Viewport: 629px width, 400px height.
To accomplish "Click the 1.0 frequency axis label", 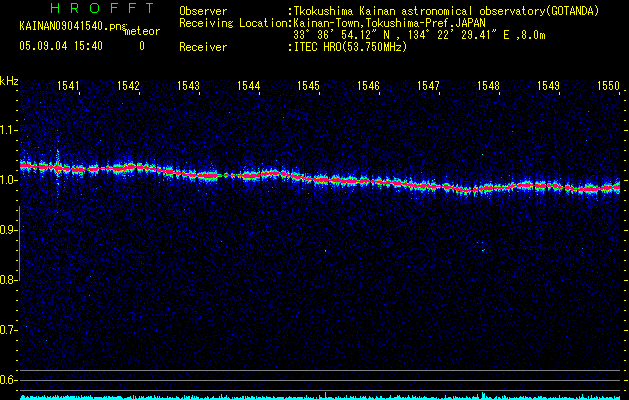I will tap(8, 180).
